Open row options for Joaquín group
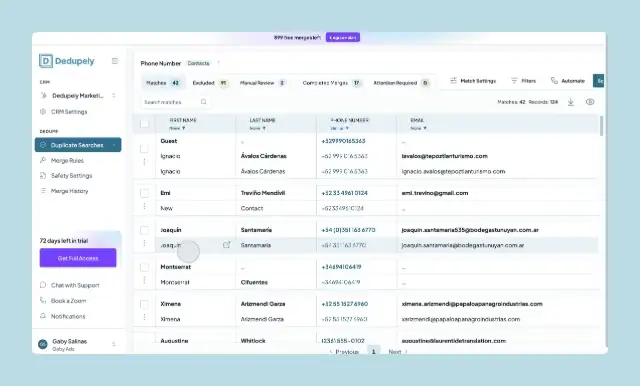 tap(144, 243)
